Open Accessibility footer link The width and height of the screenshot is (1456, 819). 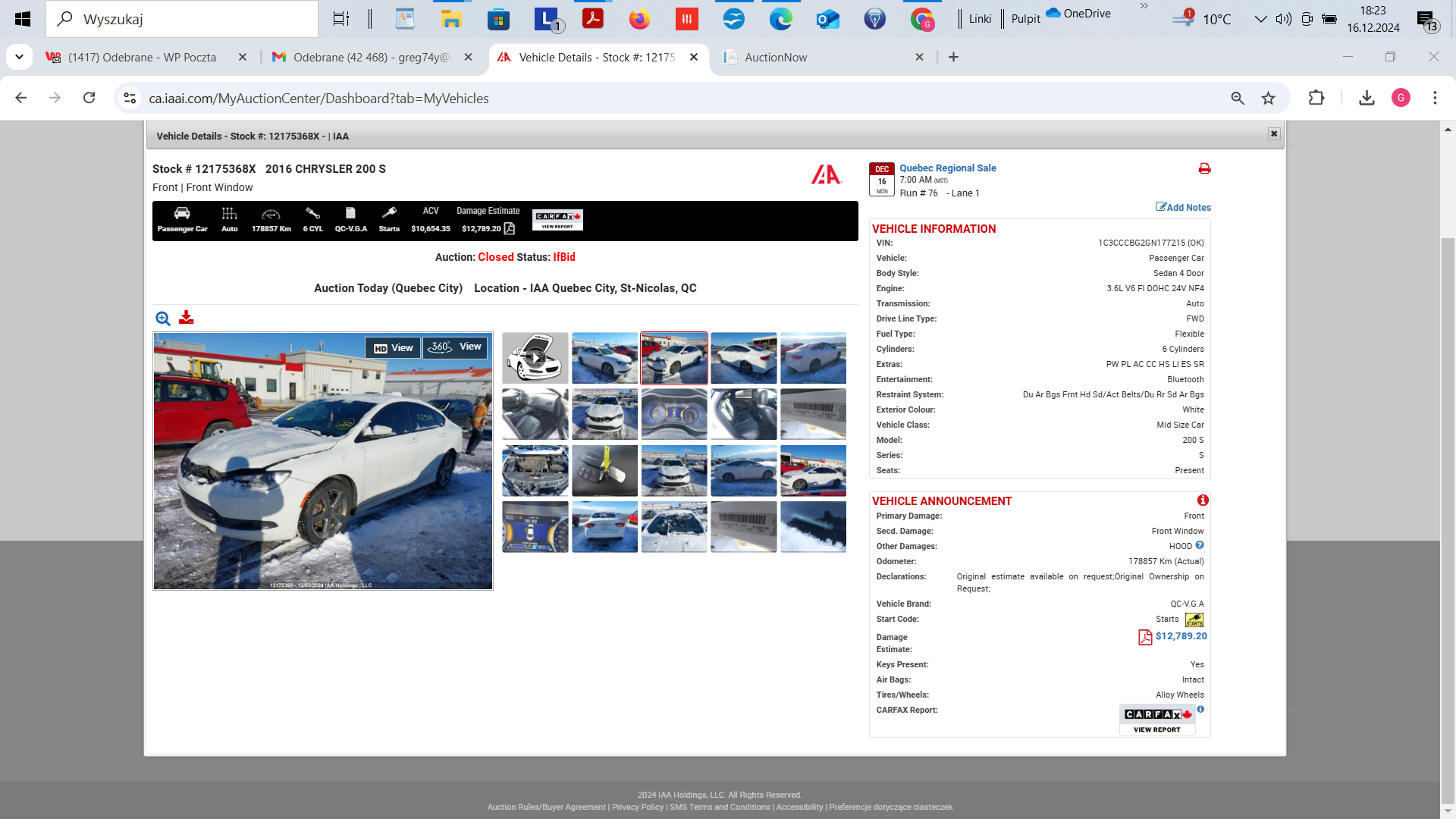(799, 807)
